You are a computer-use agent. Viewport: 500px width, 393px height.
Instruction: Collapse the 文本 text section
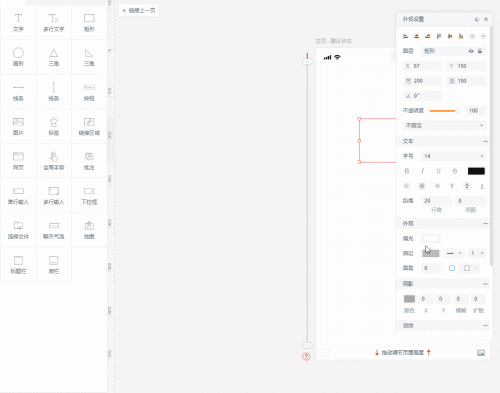click(x=485, y=141)
